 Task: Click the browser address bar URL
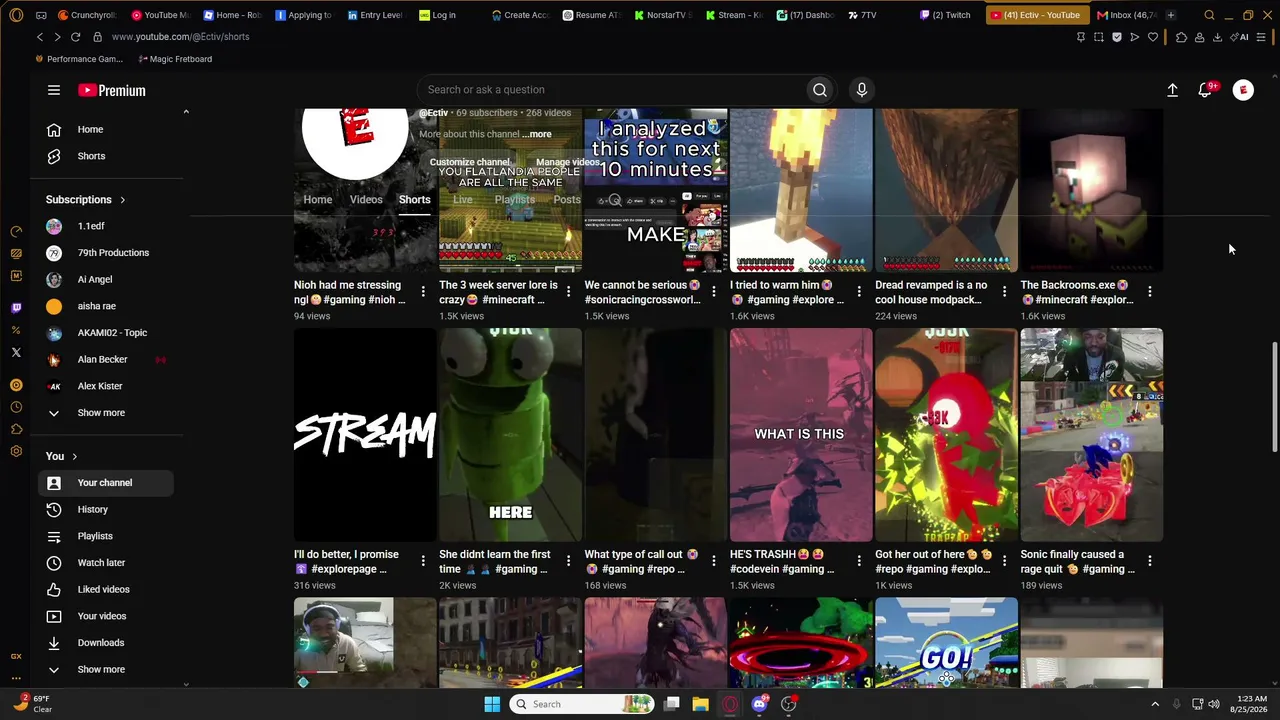point(181,37)
